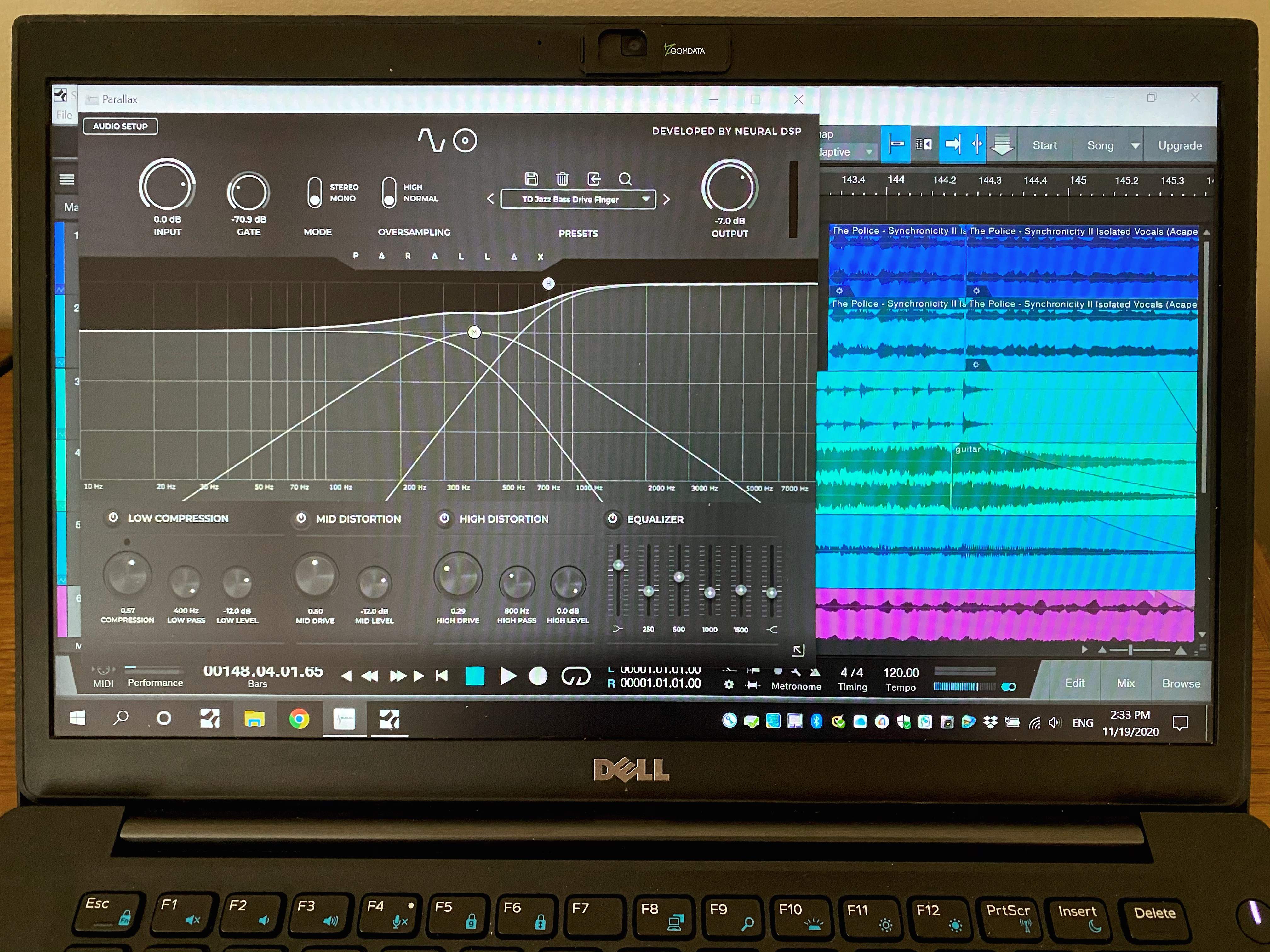Click the sine wave logo icon in Parallax

tap(431, 140)
